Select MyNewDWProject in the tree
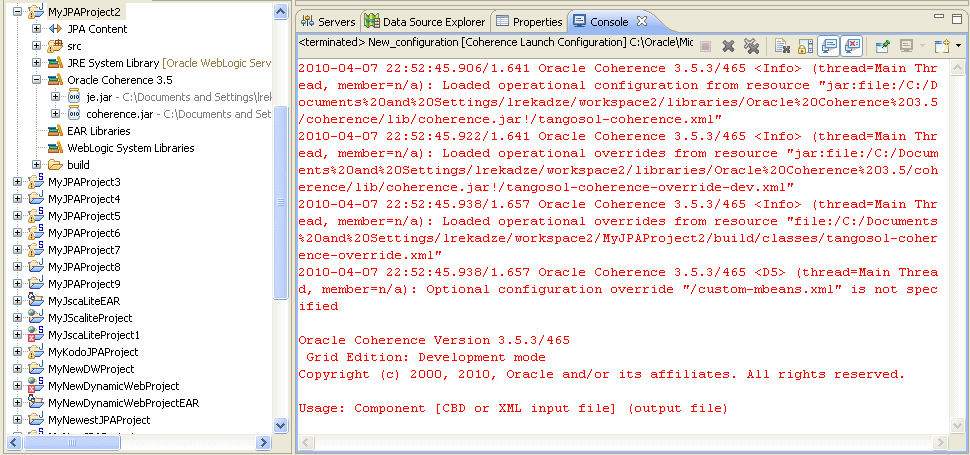Viewport: 970px width, 455px height. (x=91, y=369)
